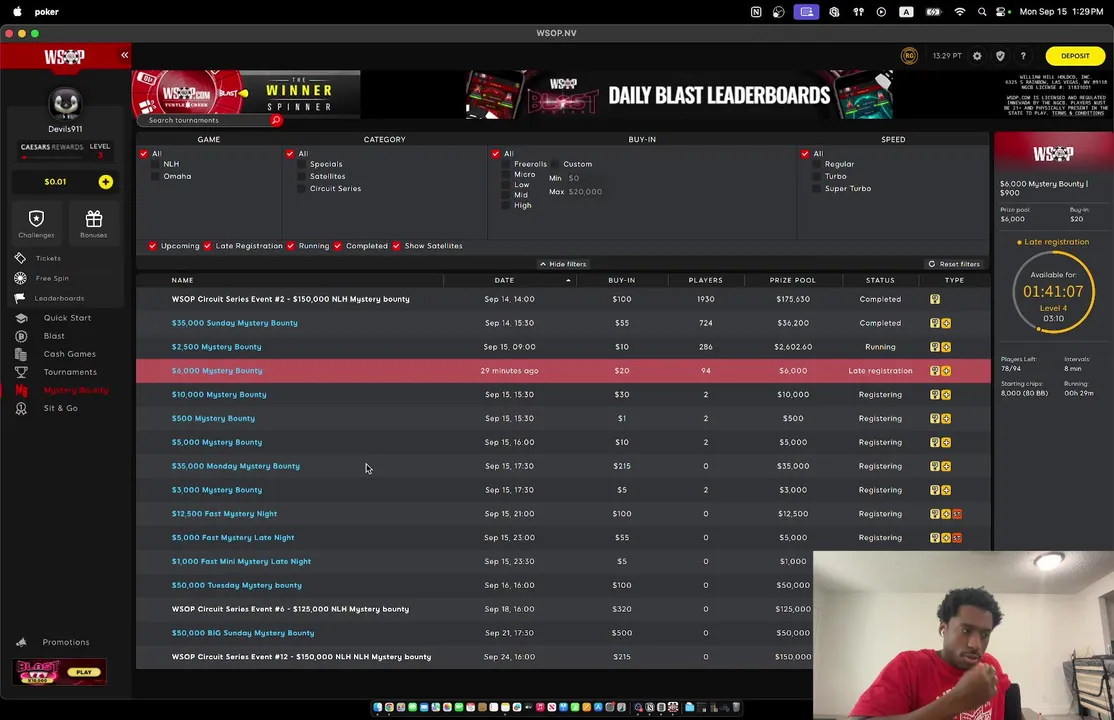Open Daily Blast Leaderboards banner
The width and height of the screenshot is (1114, 720).
pyautogui.click(x=680, y=95)
